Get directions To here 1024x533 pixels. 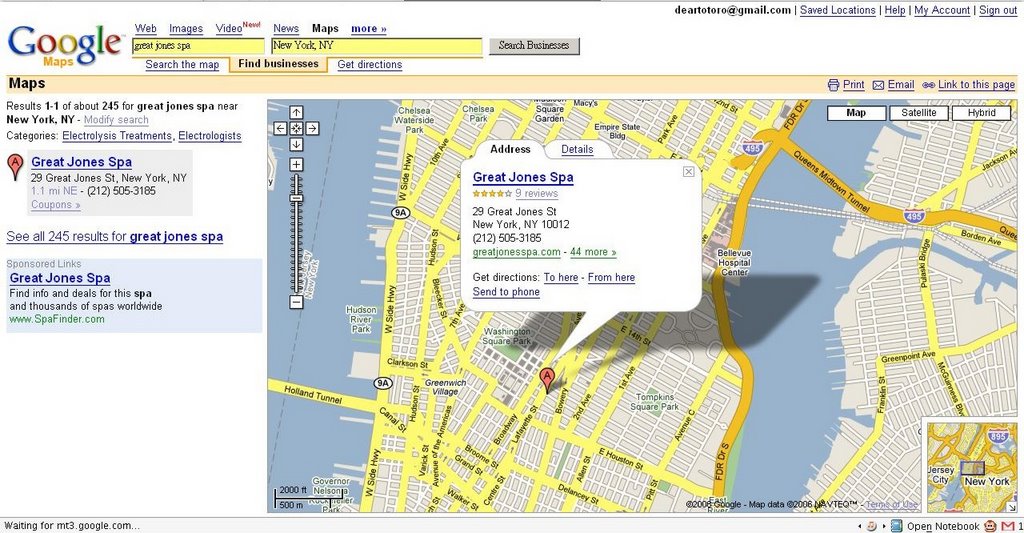[561, 278]
